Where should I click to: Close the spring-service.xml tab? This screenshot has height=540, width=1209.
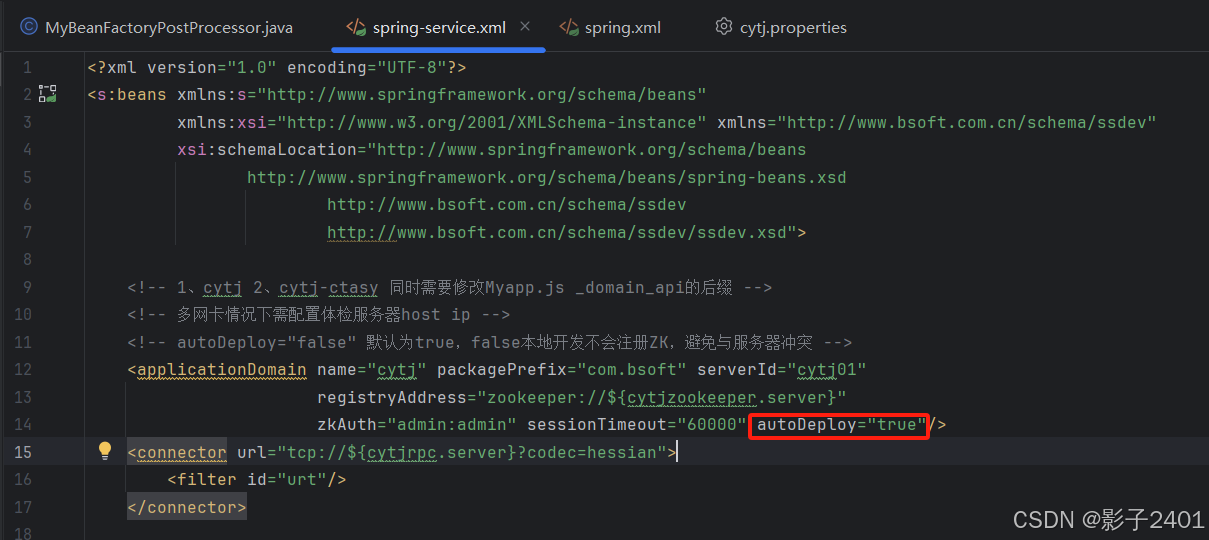526,27
